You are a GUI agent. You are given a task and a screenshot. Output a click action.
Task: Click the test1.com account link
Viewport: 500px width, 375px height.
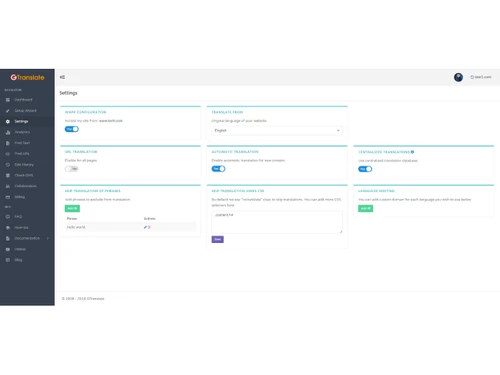click(x=481, y=77)
